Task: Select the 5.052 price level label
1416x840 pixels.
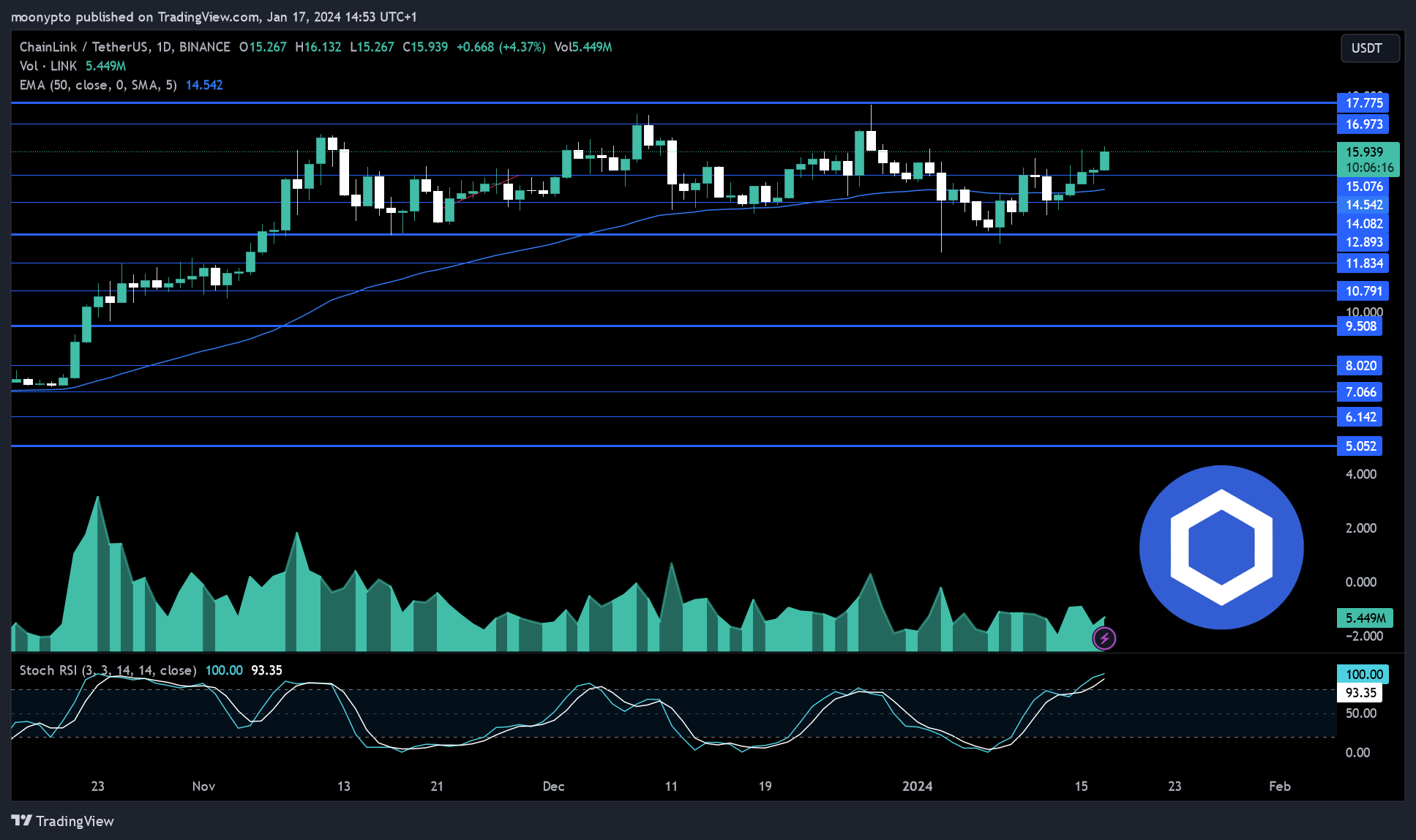Action: tap(1360, 446)
